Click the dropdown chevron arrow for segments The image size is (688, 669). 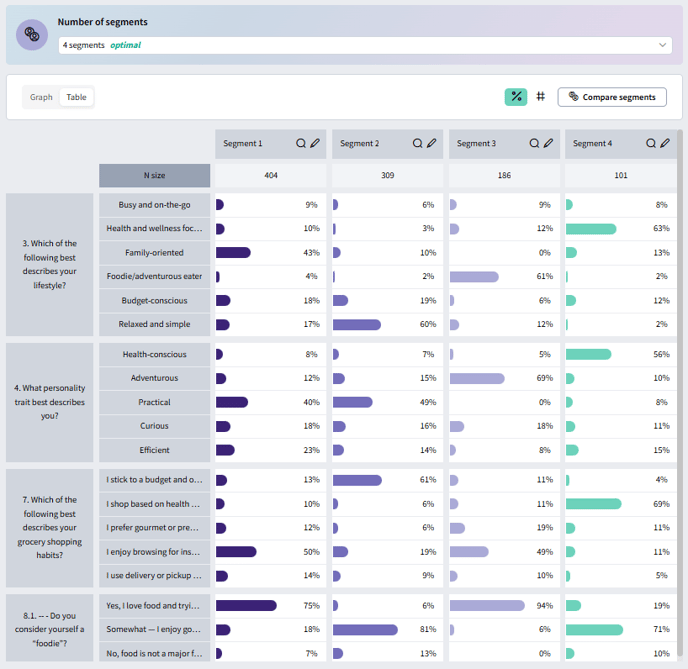(663, 45)
